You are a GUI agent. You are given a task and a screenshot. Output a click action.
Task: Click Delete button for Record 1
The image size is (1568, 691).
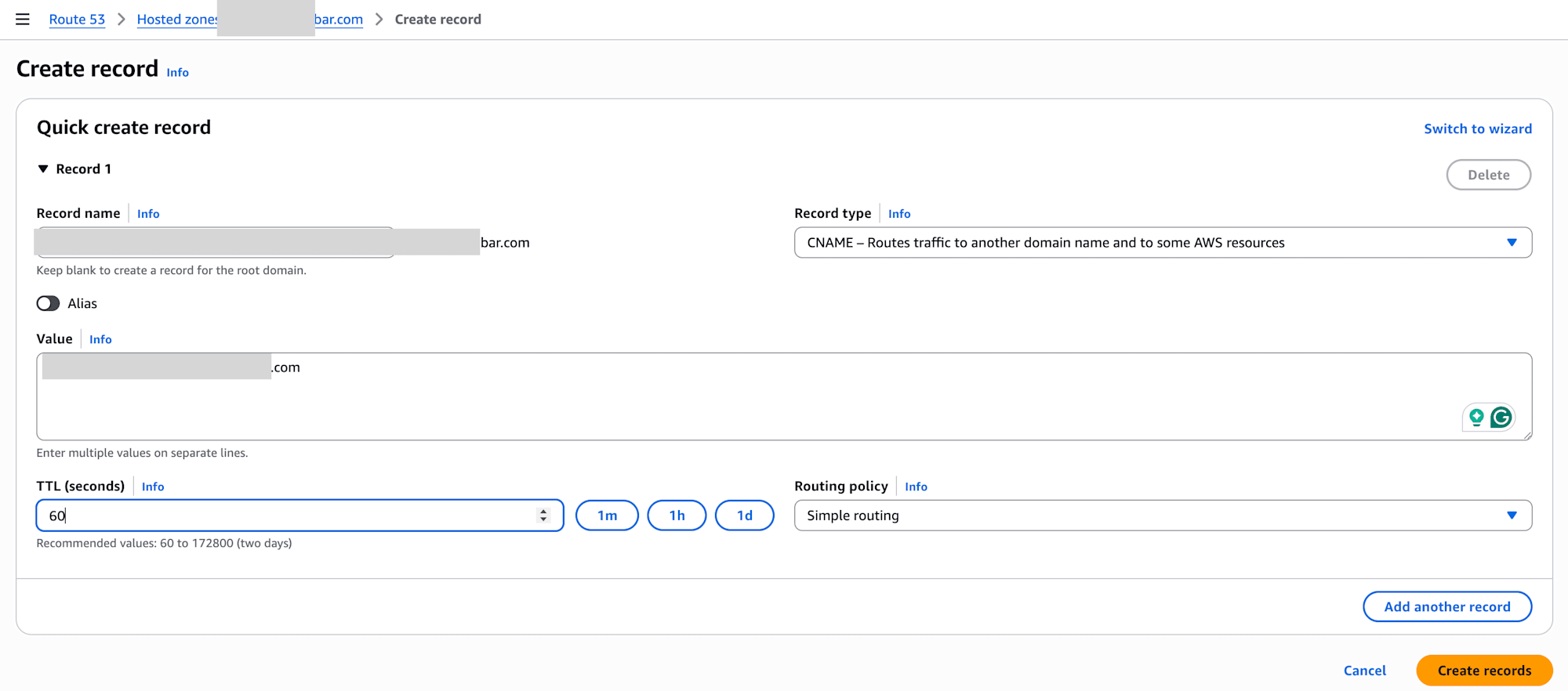click(1488, 175)
